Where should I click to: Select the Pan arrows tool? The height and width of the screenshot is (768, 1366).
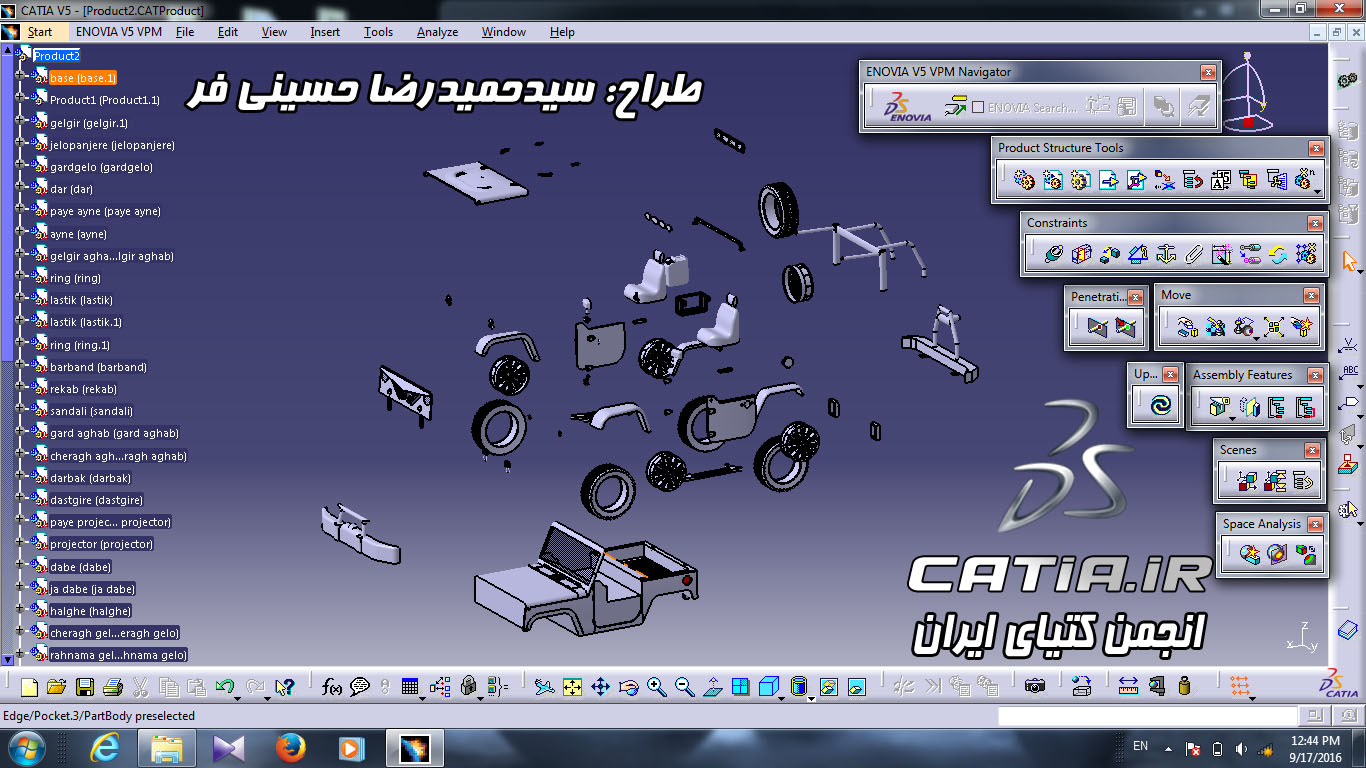coord(600,687)
